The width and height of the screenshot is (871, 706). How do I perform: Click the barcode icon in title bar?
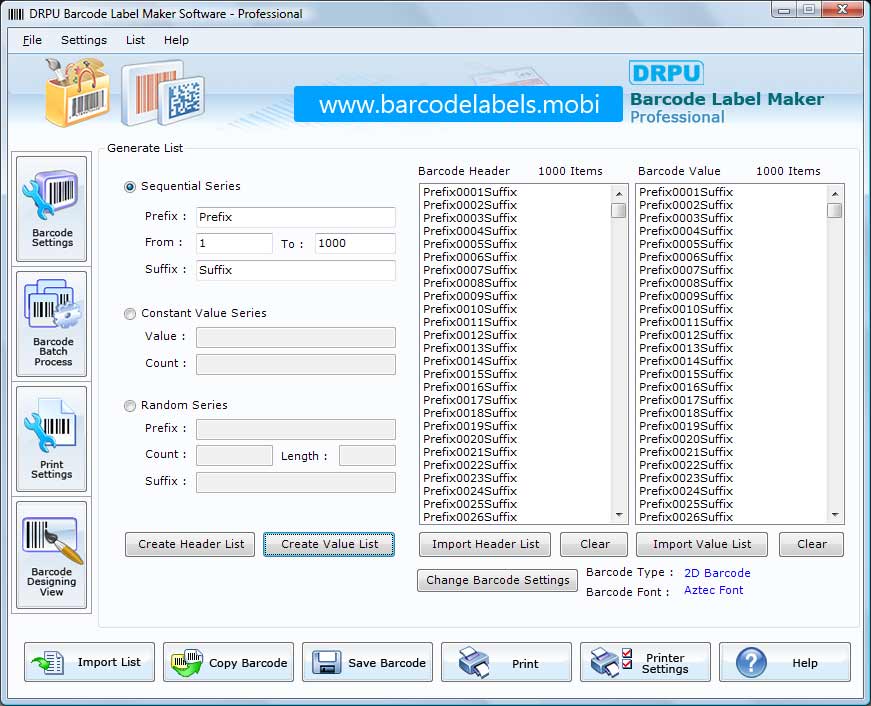[16, 14]
